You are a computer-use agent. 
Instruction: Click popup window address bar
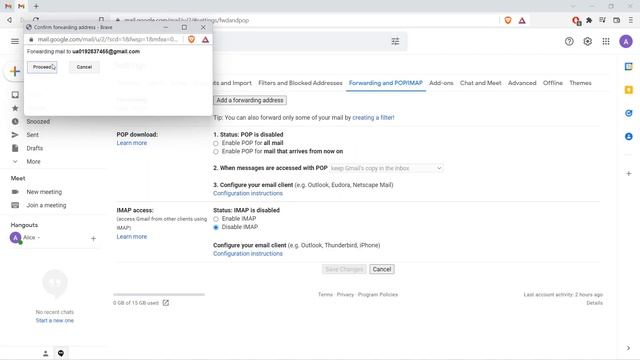tap(107, 39)
